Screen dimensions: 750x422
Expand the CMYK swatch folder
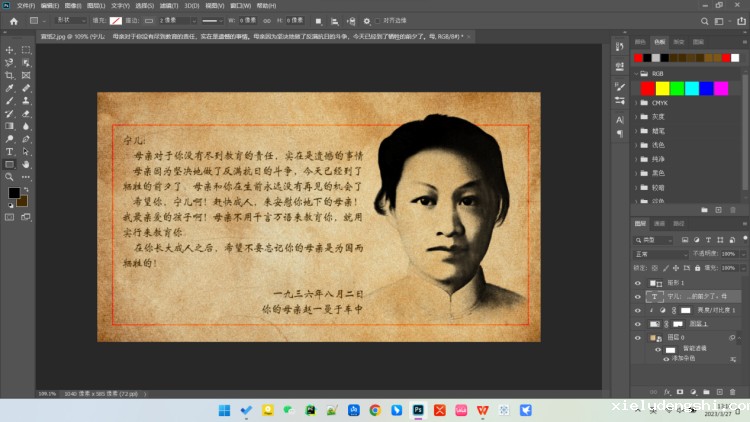[x=636, y=102]
